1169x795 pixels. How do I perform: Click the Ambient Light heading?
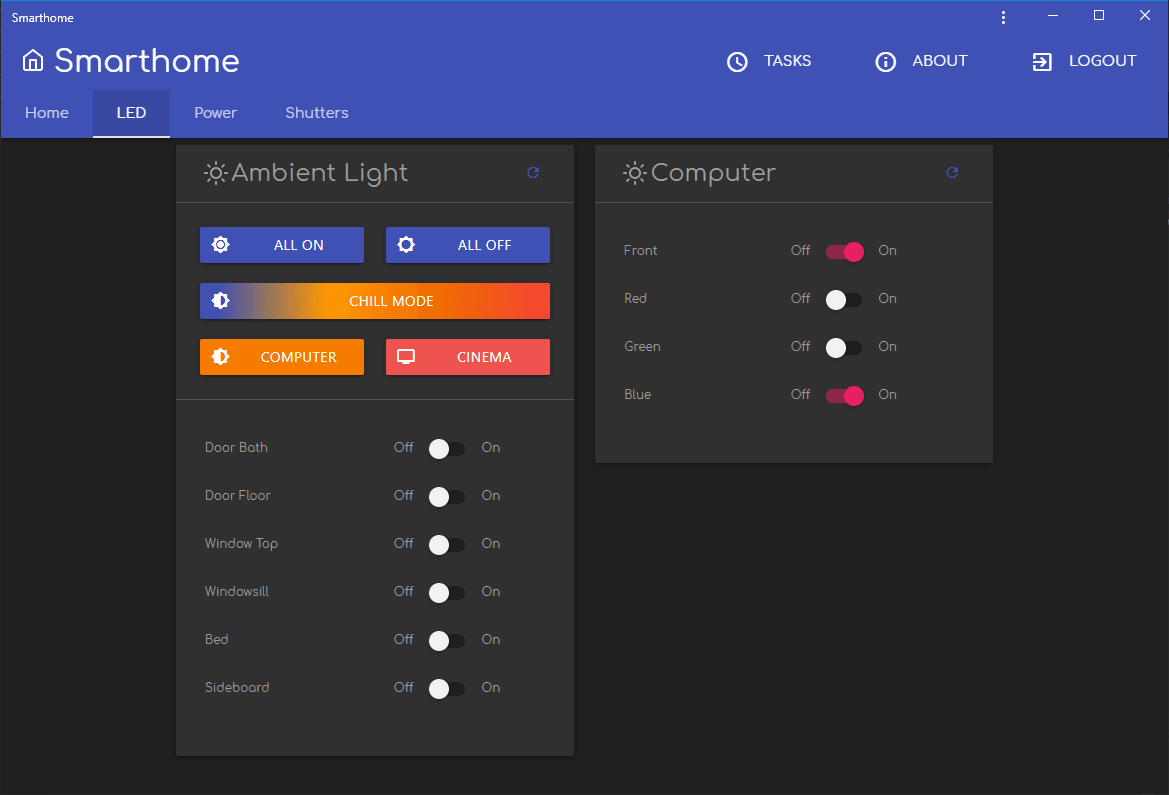click(320, 173)
